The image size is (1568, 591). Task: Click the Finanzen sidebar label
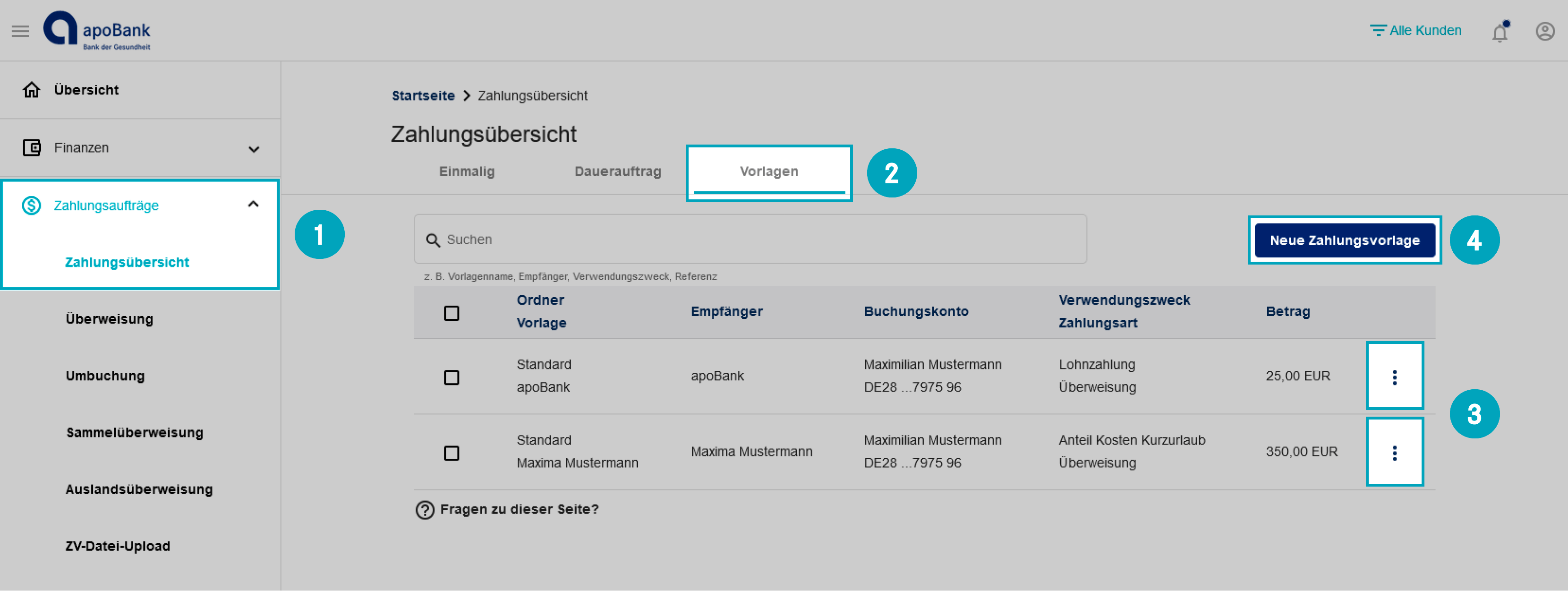click(82, 148)
